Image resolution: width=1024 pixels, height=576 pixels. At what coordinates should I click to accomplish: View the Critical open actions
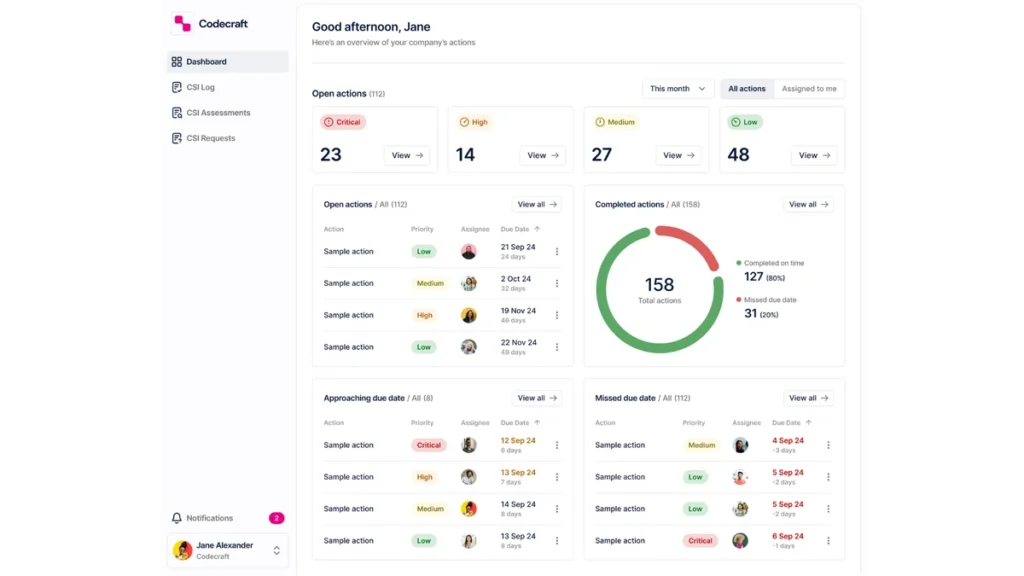coord(407,155)
